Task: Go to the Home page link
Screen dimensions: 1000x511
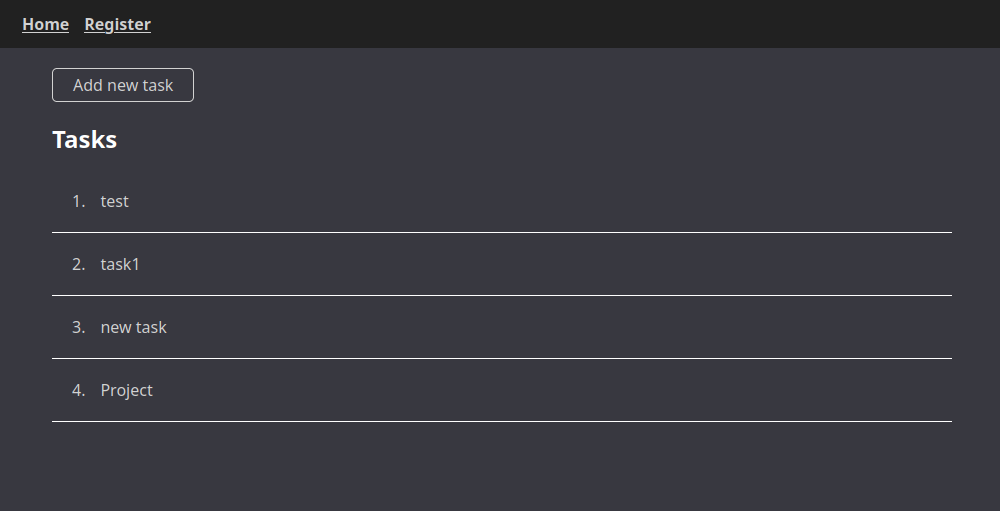Action: coord(45,24)
